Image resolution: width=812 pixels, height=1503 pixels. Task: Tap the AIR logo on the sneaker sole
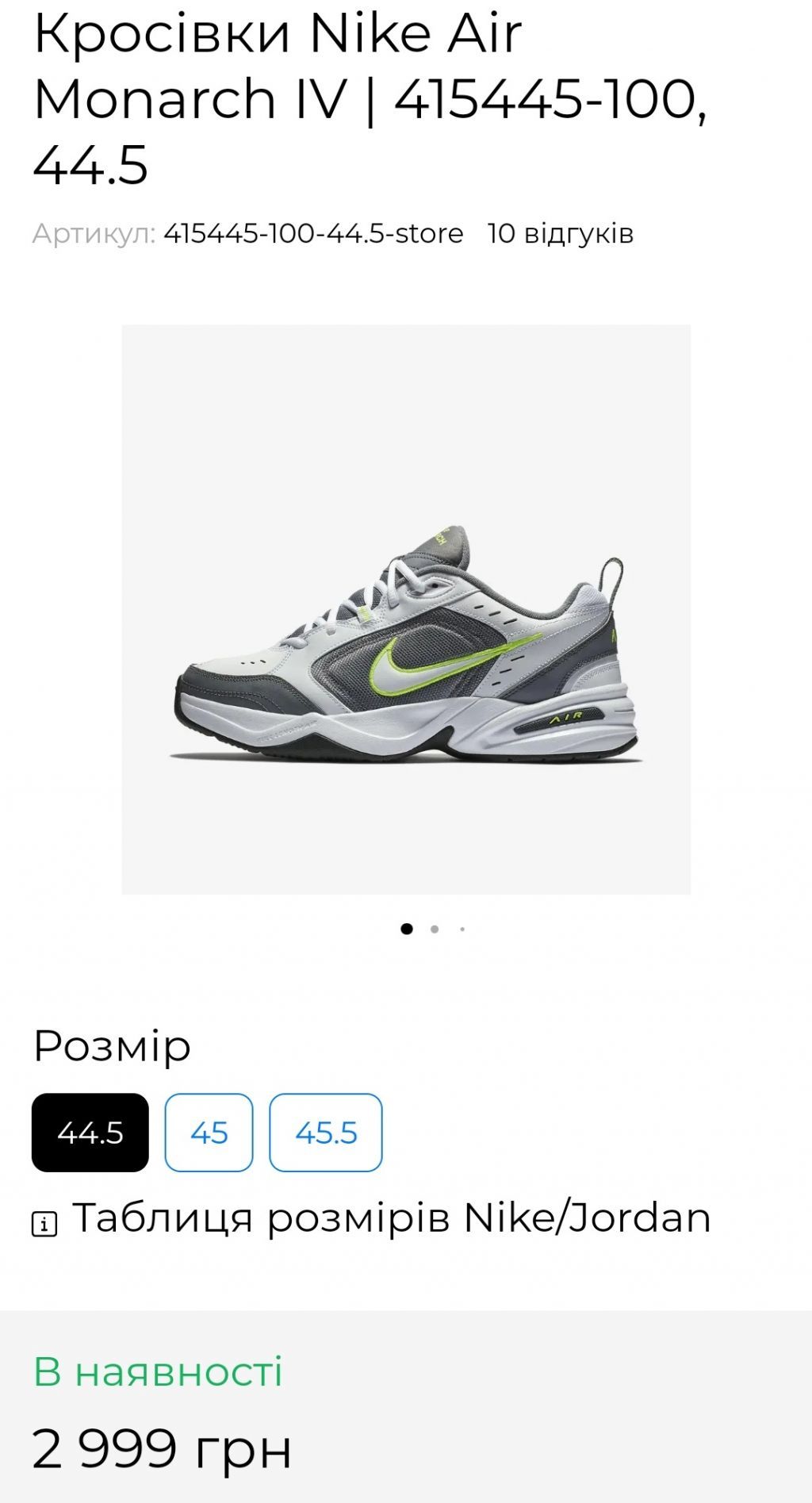coord(567,717)
